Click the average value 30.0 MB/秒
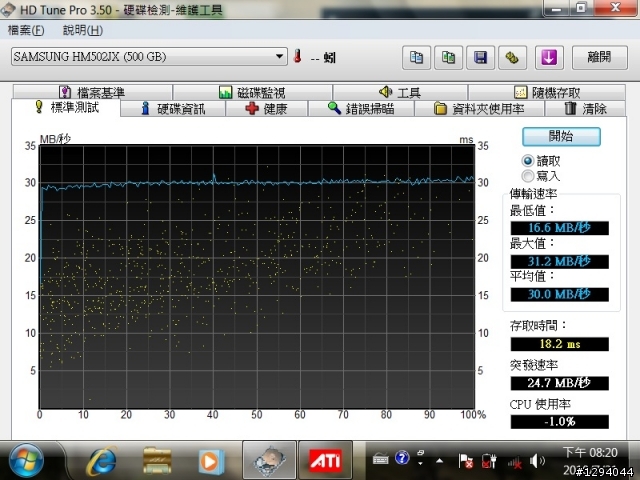 point(560,294)
